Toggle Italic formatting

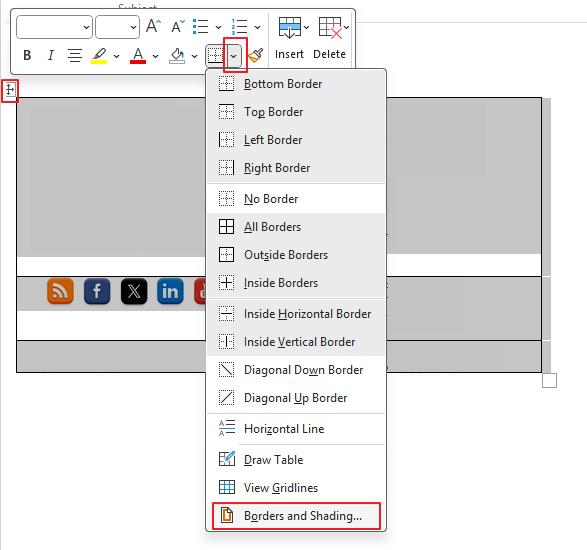(51, 55)
